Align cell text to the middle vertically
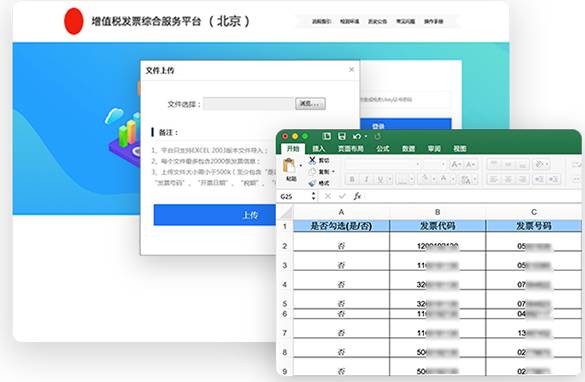Image resolution: width=585 pixels, height=382 pixels. click(x=508, y=164)
